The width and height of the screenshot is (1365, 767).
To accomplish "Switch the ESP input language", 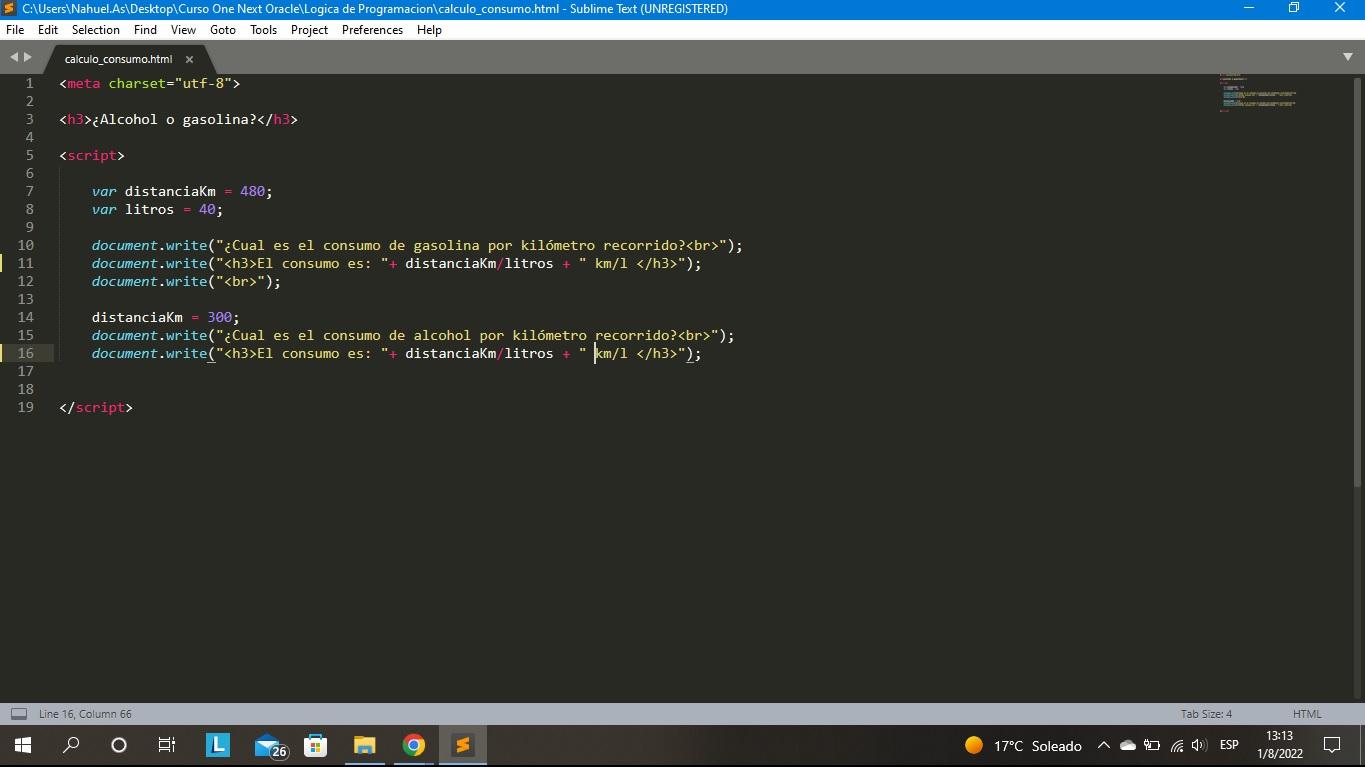I will (x=1229, y=745).
